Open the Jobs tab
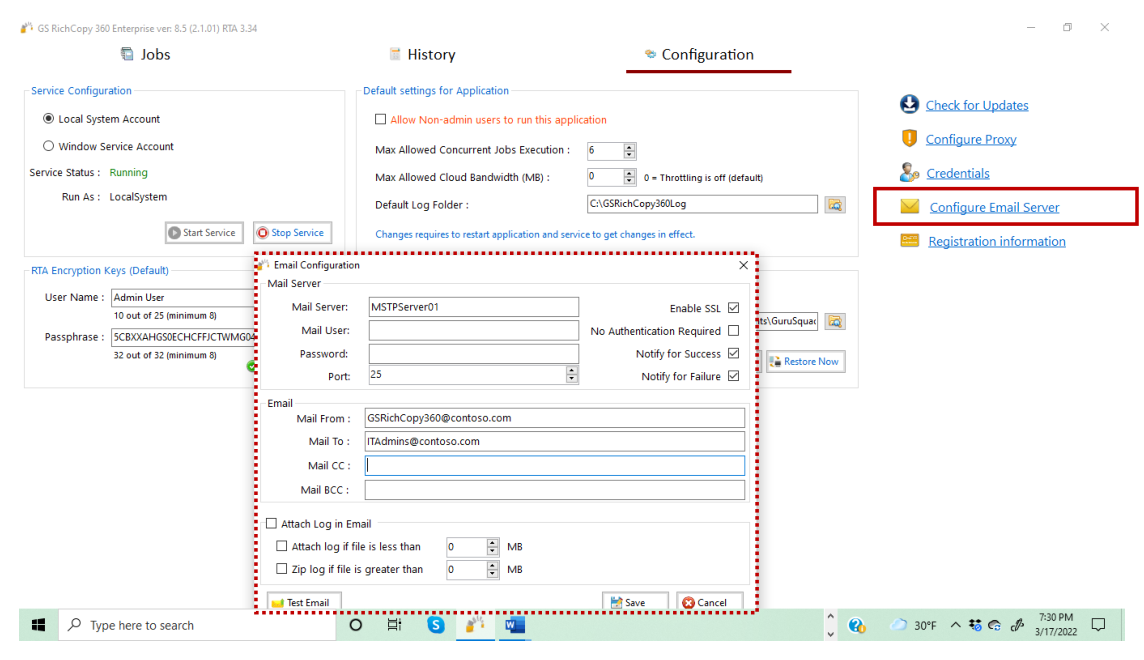Image resolution: width=1144 pixels, height=660 pixels. 145,55
